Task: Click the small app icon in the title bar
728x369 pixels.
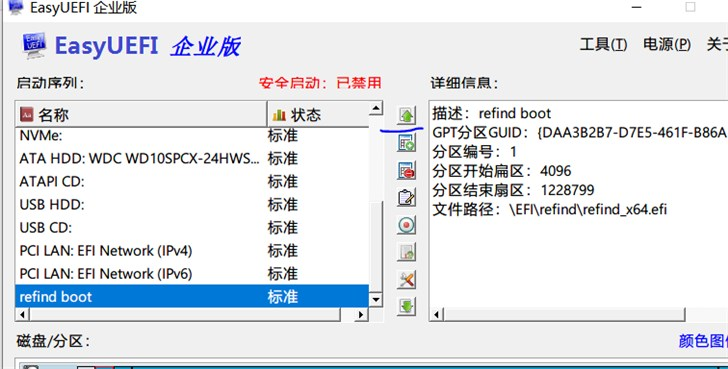Action: [x=16, y=7]
